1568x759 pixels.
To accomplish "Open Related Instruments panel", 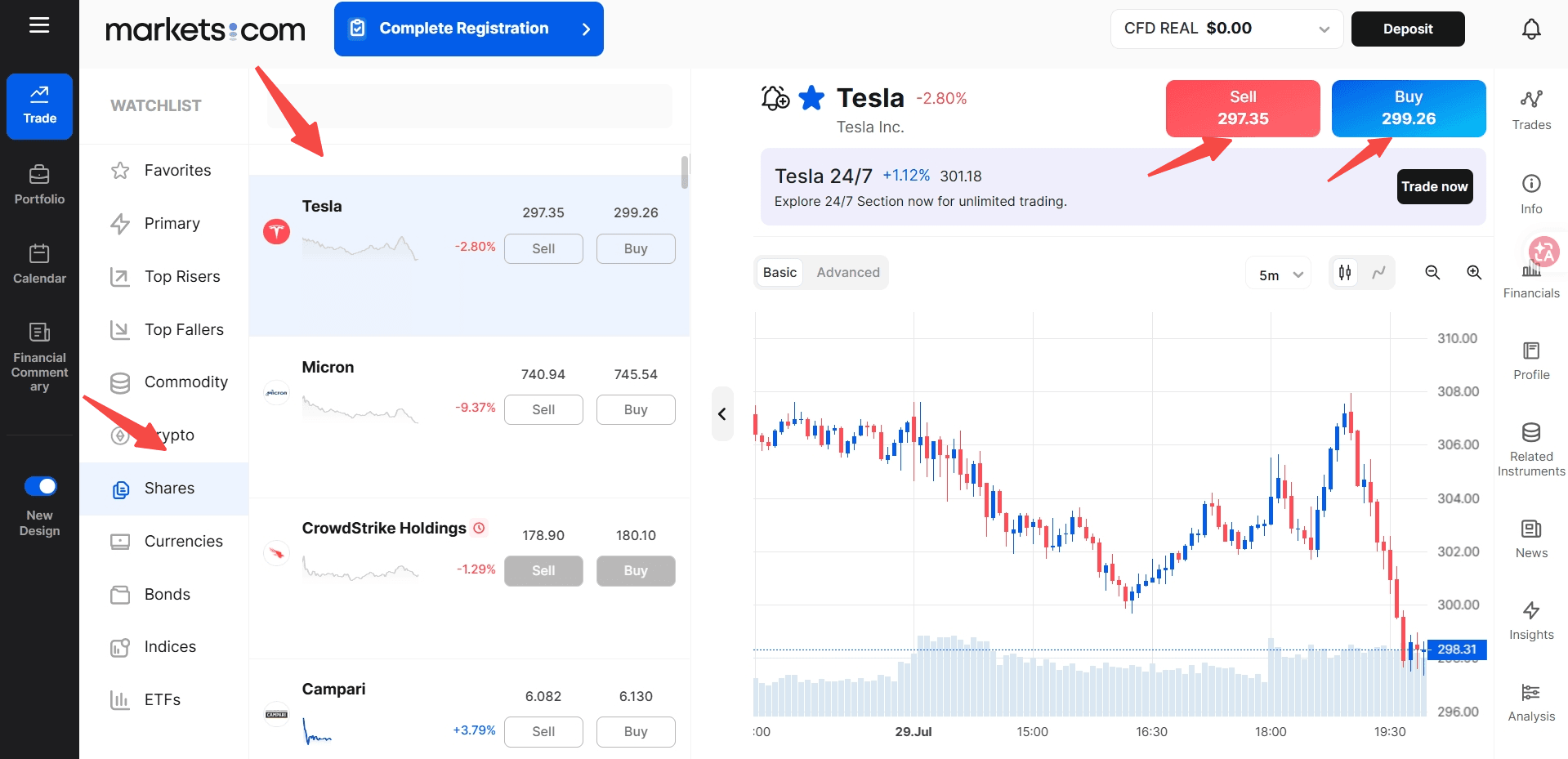I will (x=1531, y=449).
